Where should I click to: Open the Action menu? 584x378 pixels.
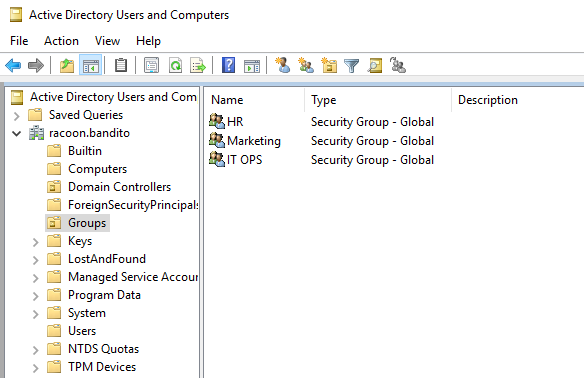(61, 41)
